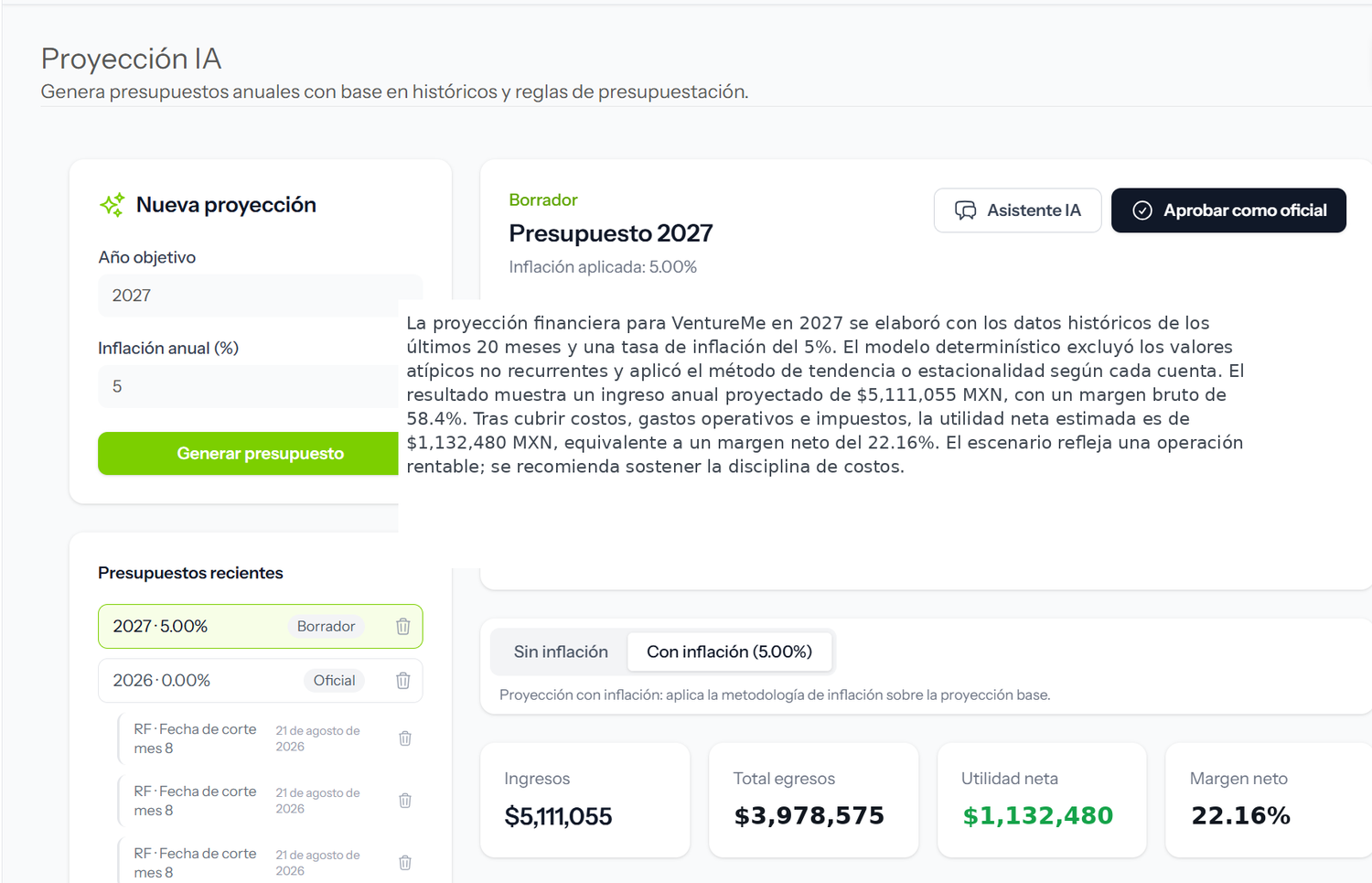Click the Presupuestos recientes heading
This screenshot has height=883, width=1372.
tap(190, 573)
